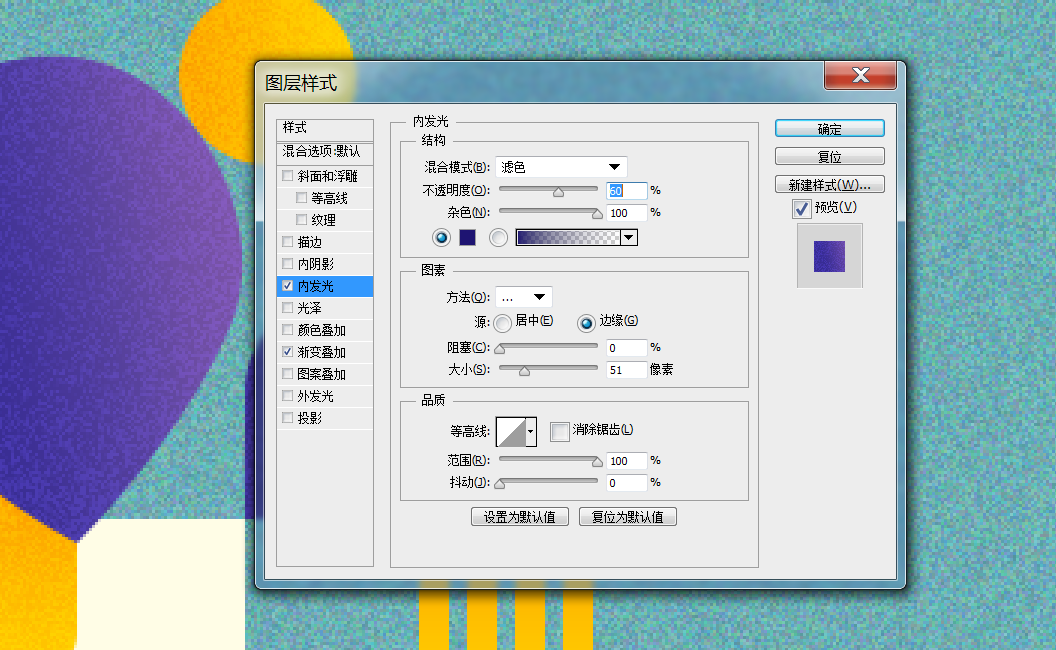Click the 复位 button
The width and height of the screenshot is (1056, 650).
click(x=829, y=156)
